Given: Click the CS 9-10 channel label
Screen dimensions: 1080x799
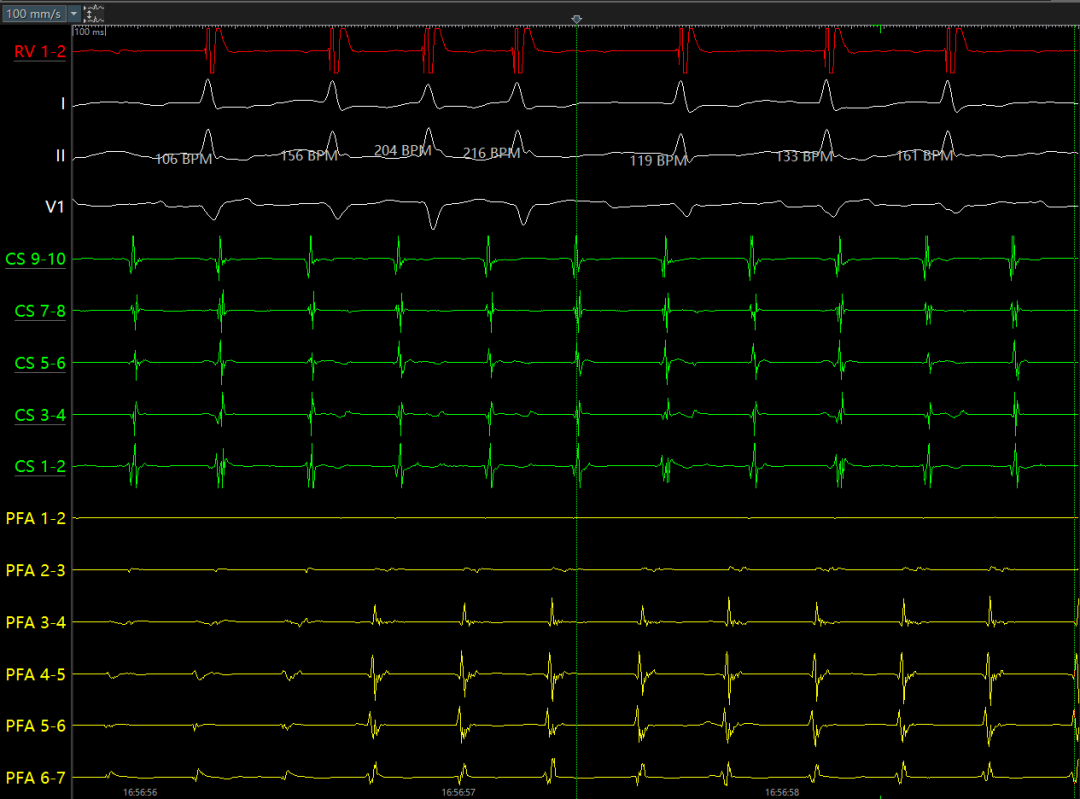Looking at the screenshot, I should tap(36, 259).
